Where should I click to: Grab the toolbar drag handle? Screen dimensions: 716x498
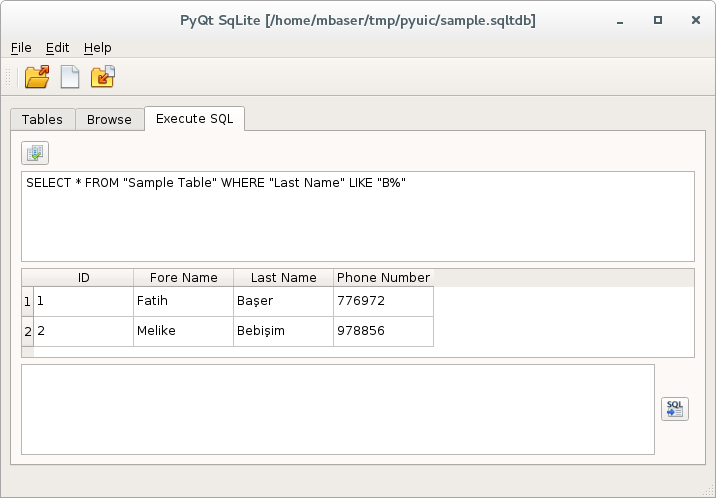tap(8, 77)
